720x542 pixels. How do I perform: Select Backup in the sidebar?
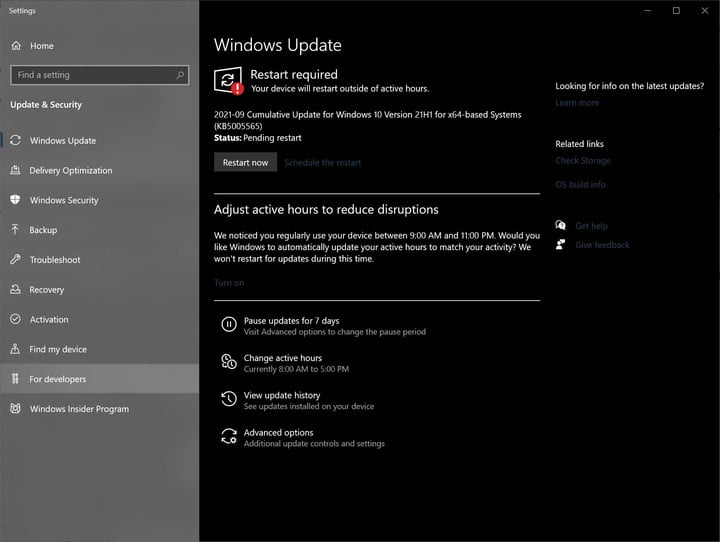[100, 230]
